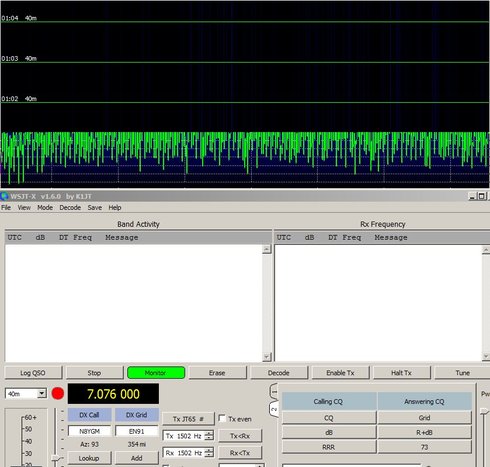
Task: Click the Add button
Action: [137, 458]
